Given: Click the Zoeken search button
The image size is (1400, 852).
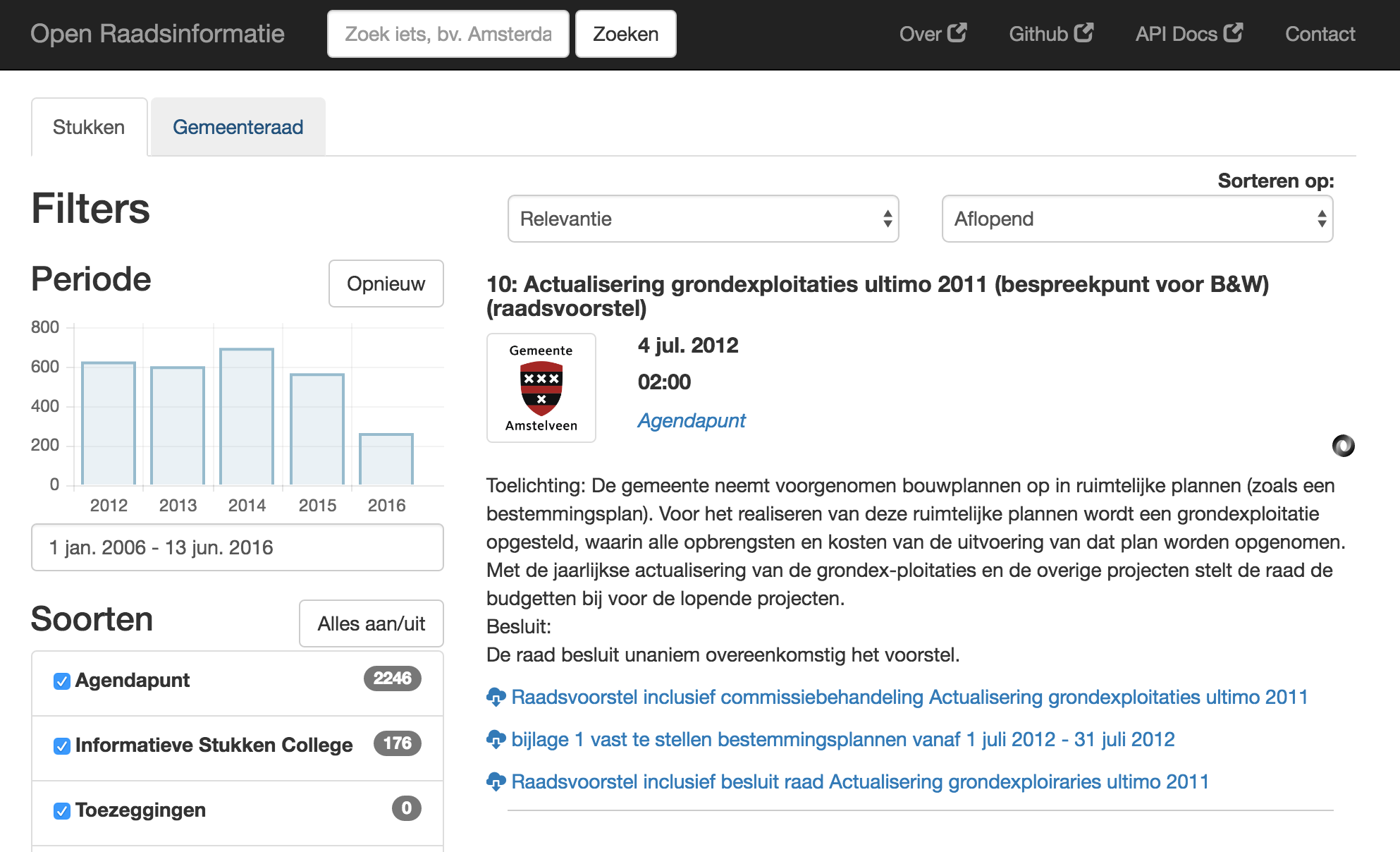Looking at the screenshot, I should (626, 34).
